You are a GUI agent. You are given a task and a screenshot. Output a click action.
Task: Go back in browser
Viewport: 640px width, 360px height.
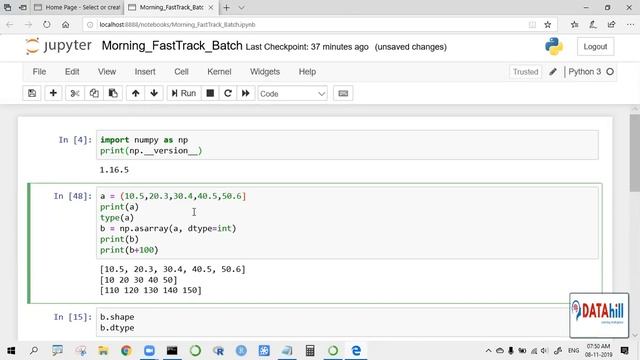(x=10, y=24)
